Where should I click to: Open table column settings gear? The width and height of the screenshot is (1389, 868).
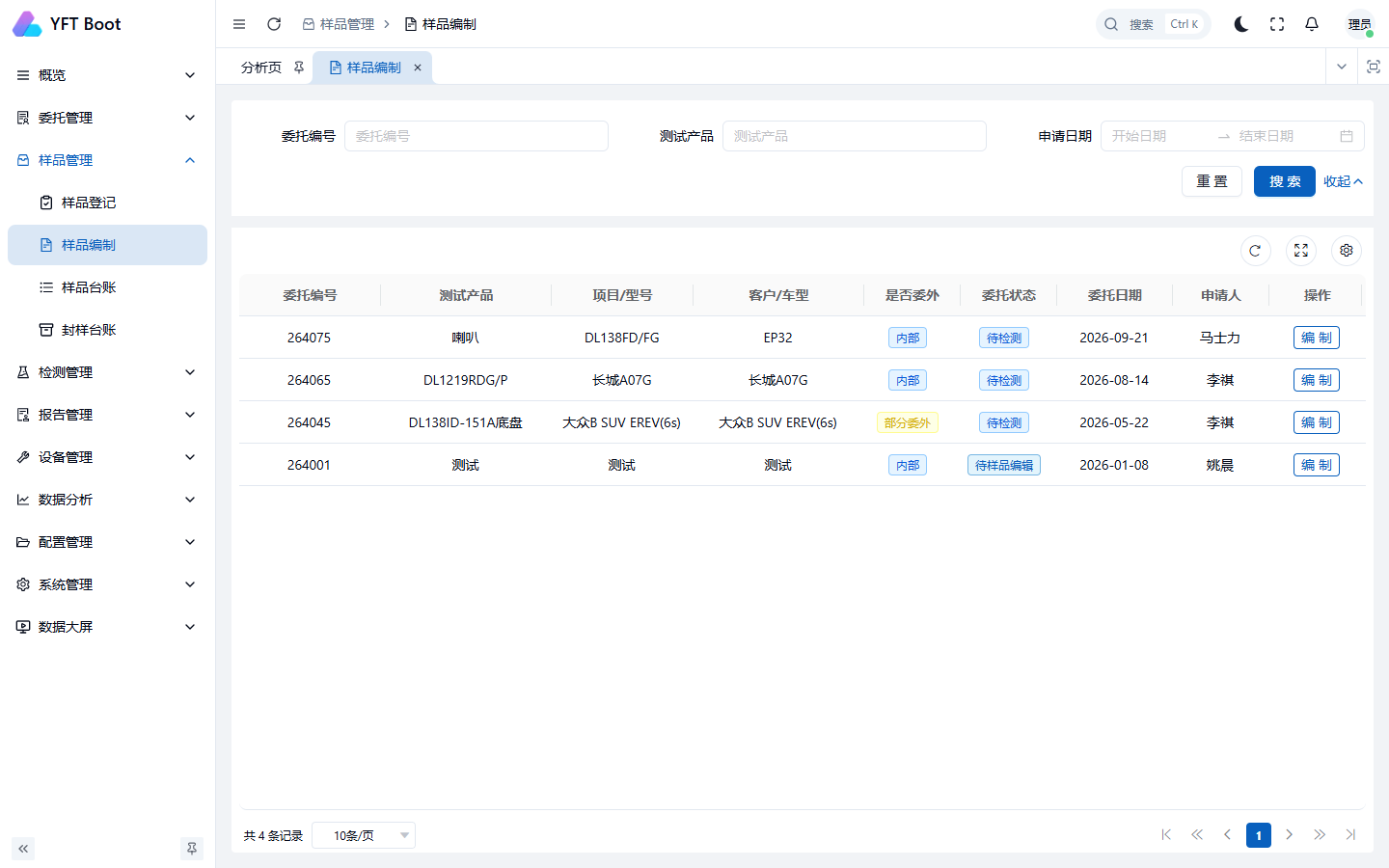coord(1347,251)
